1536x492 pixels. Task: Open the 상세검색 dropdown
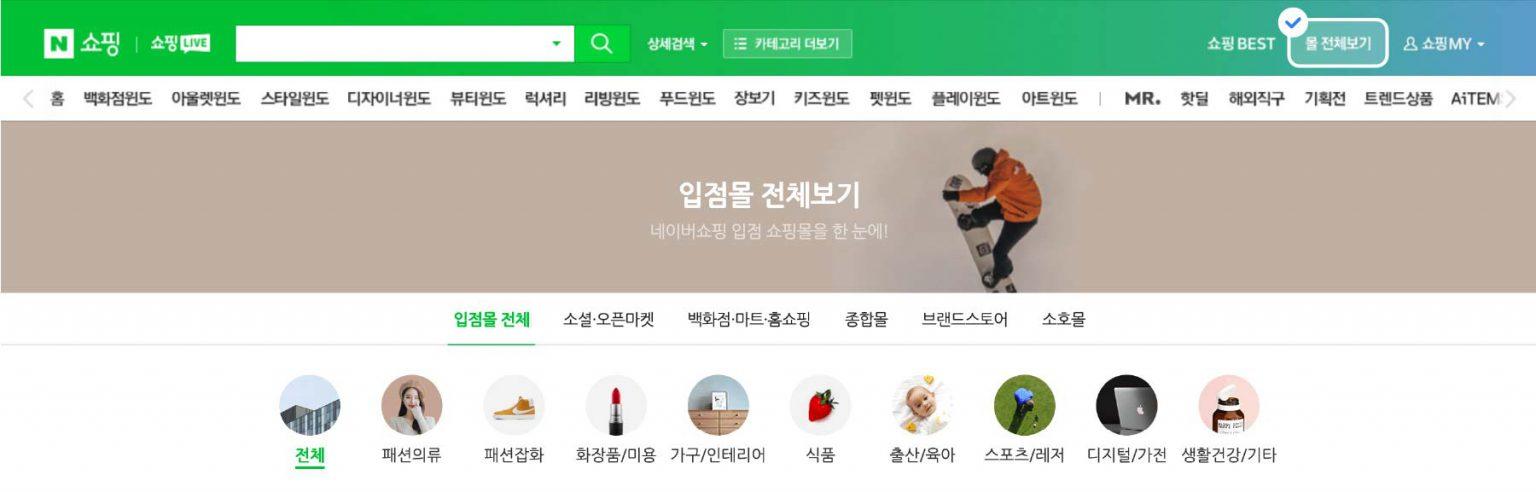click(x=677, y=44)
